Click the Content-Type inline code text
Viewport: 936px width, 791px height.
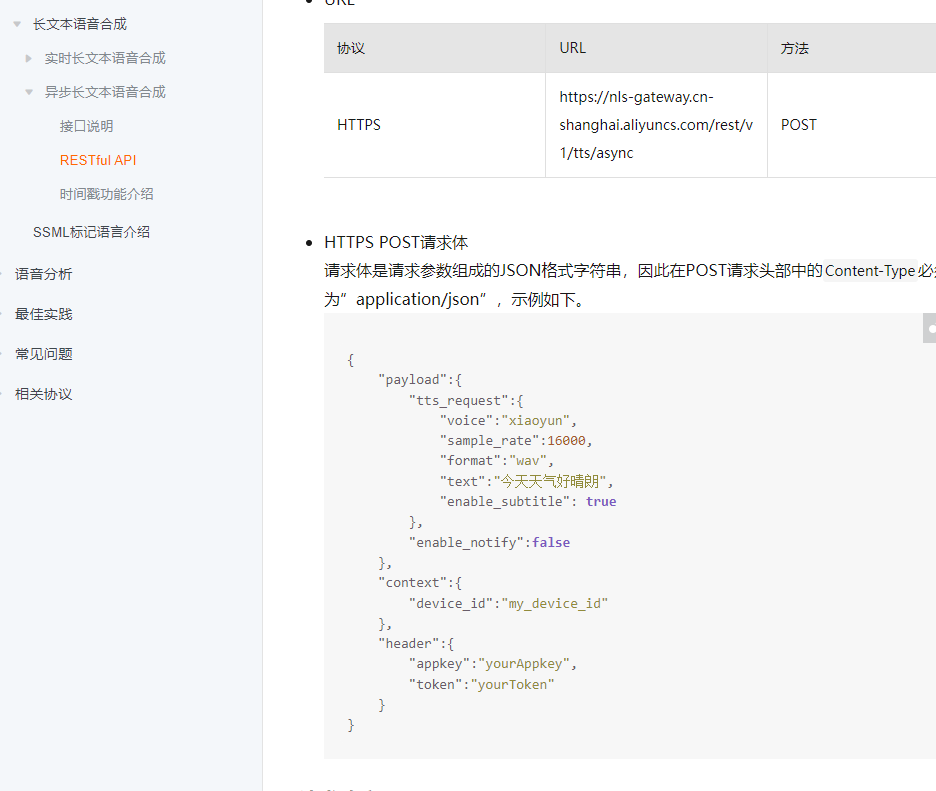click(870, 271)
